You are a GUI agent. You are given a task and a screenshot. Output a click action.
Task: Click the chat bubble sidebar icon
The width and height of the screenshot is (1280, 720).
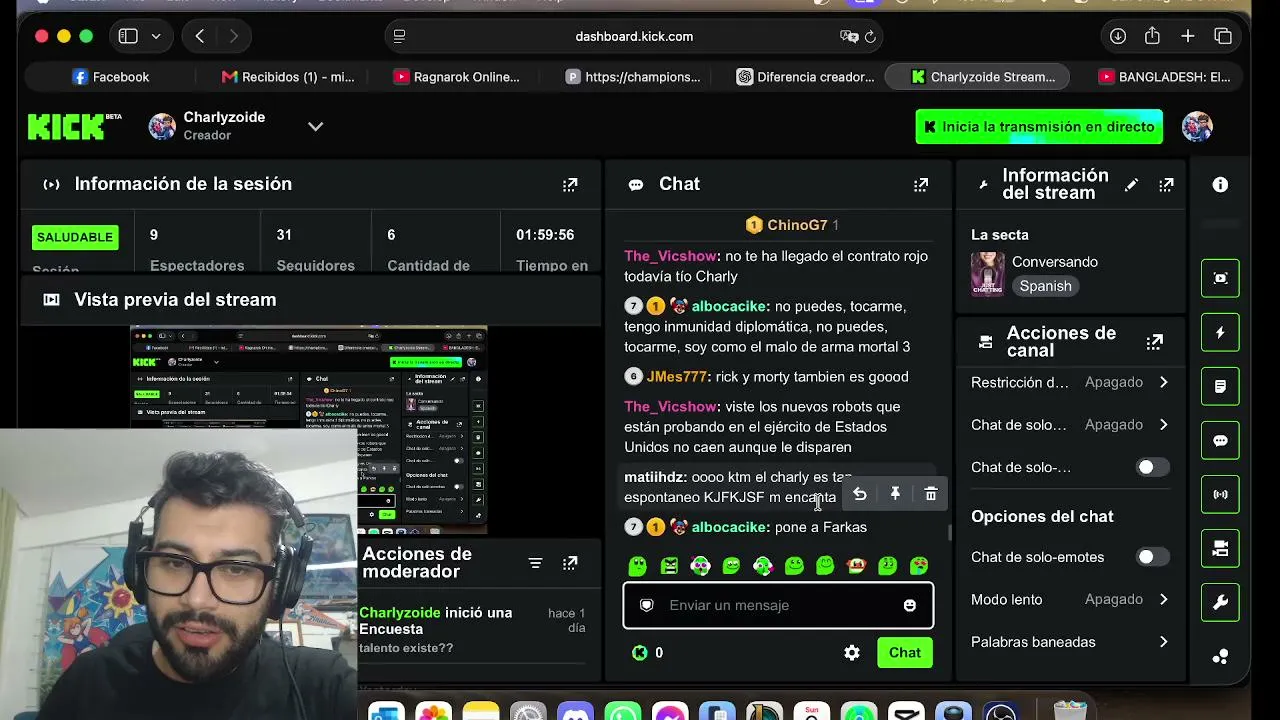(x=1220, y=440)
